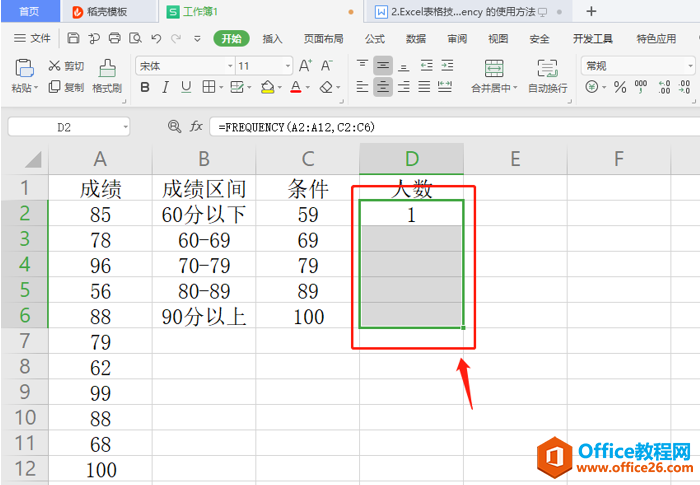Expand the quick access toolbar customize arrow

pos(197,39)
